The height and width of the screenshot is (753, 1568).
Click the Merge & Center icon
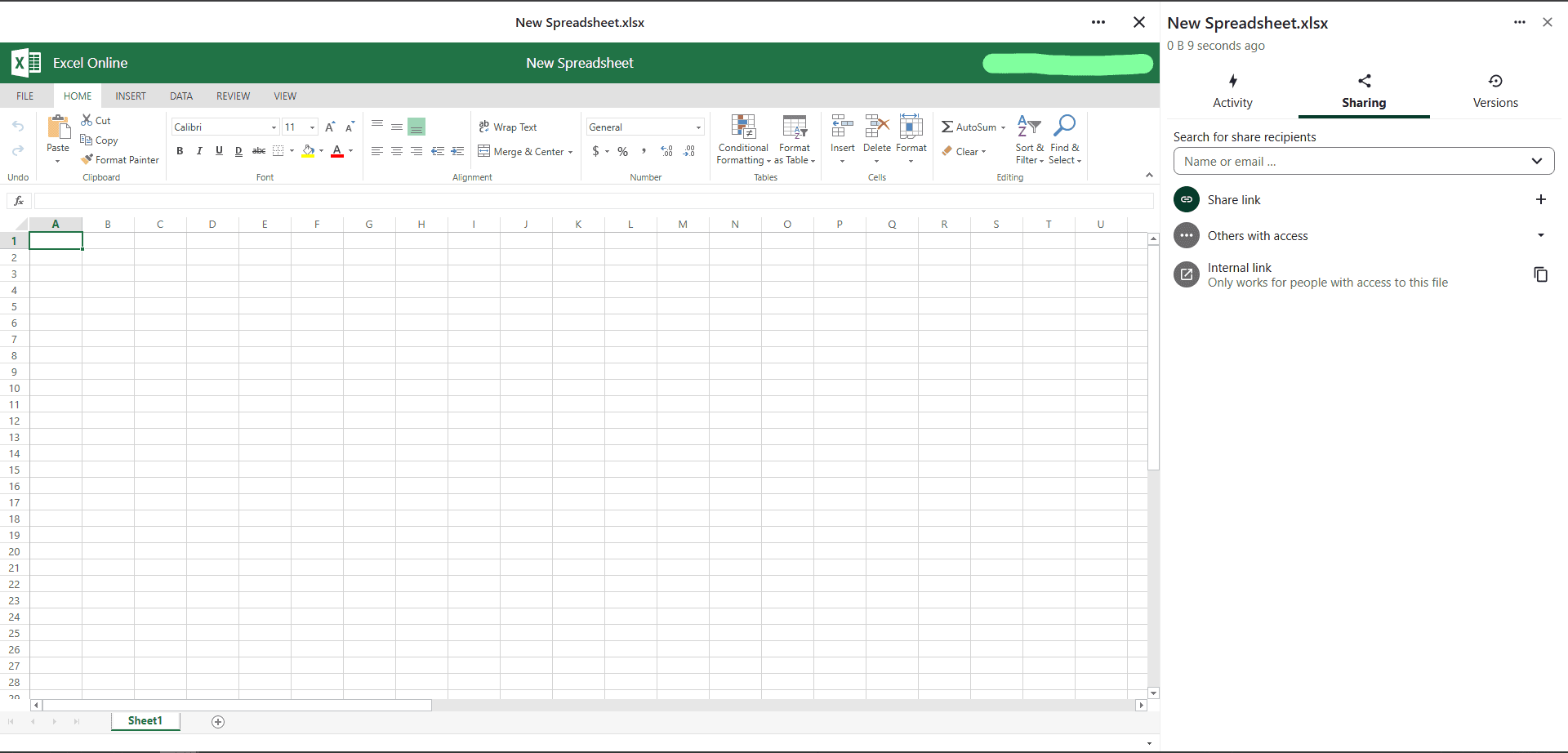pos(484,152)
